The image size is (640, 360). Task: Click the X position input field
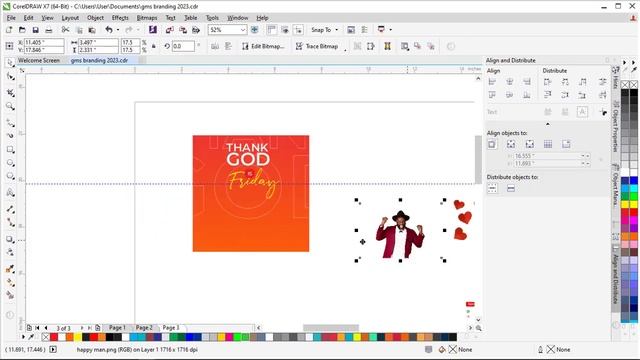coord(44,42)
